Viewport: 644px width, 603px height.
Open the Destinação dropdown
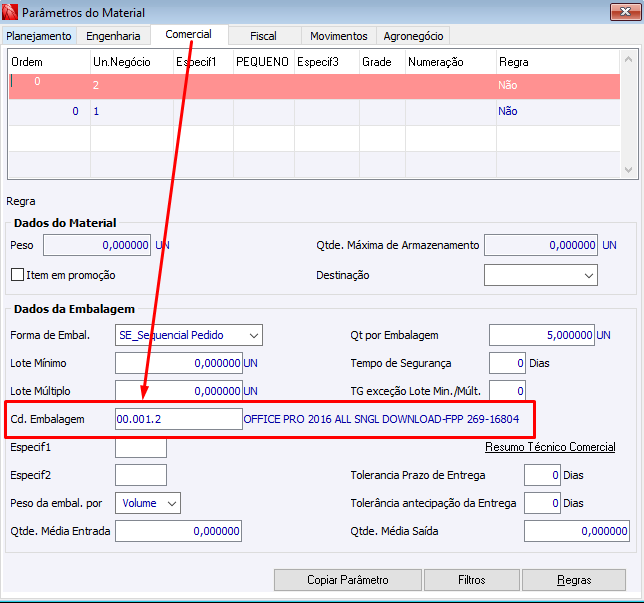(540, 275)
